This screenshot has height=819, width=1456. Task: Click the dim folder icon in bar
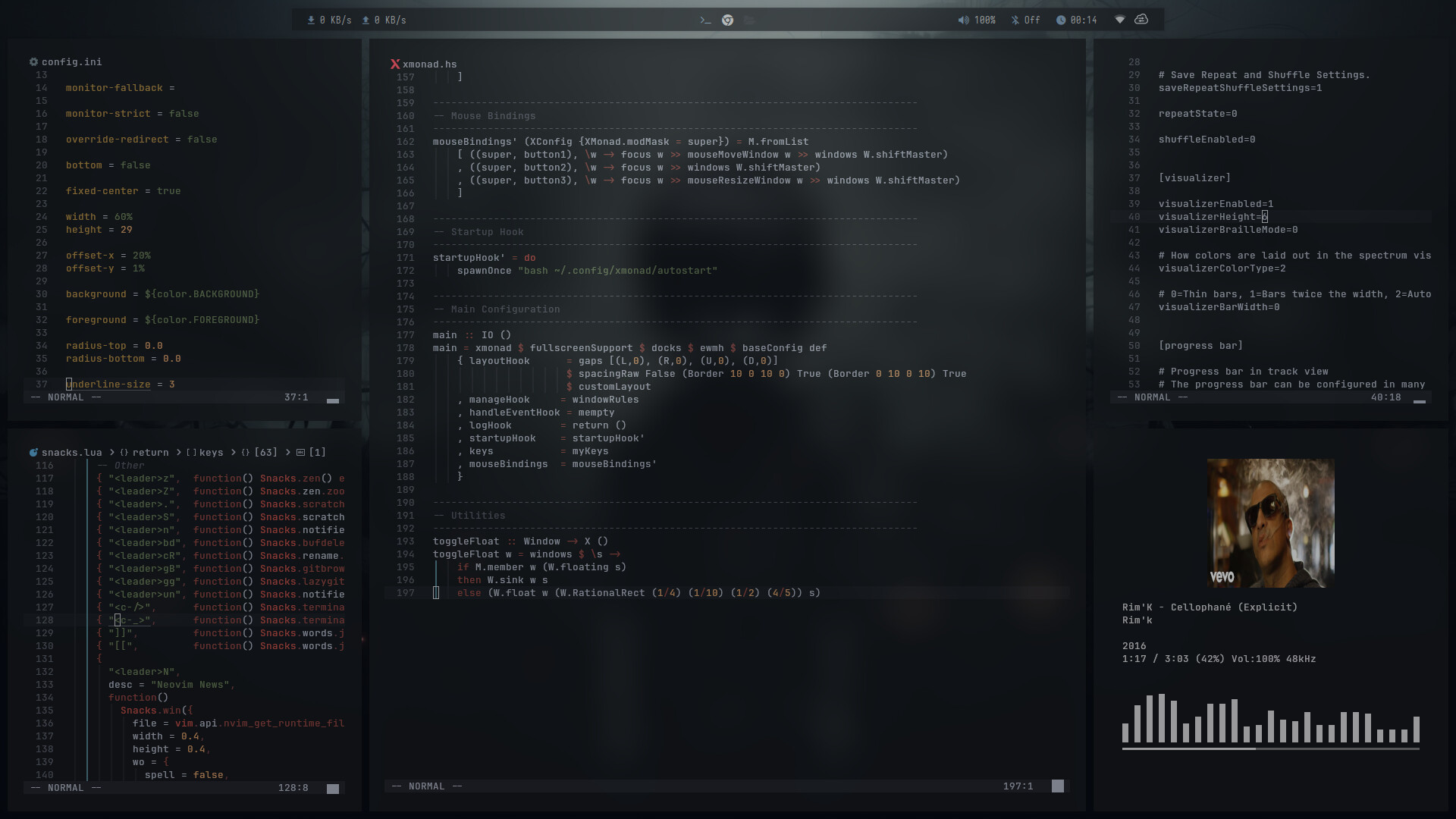pyautogui.click(x=749, y=20)
